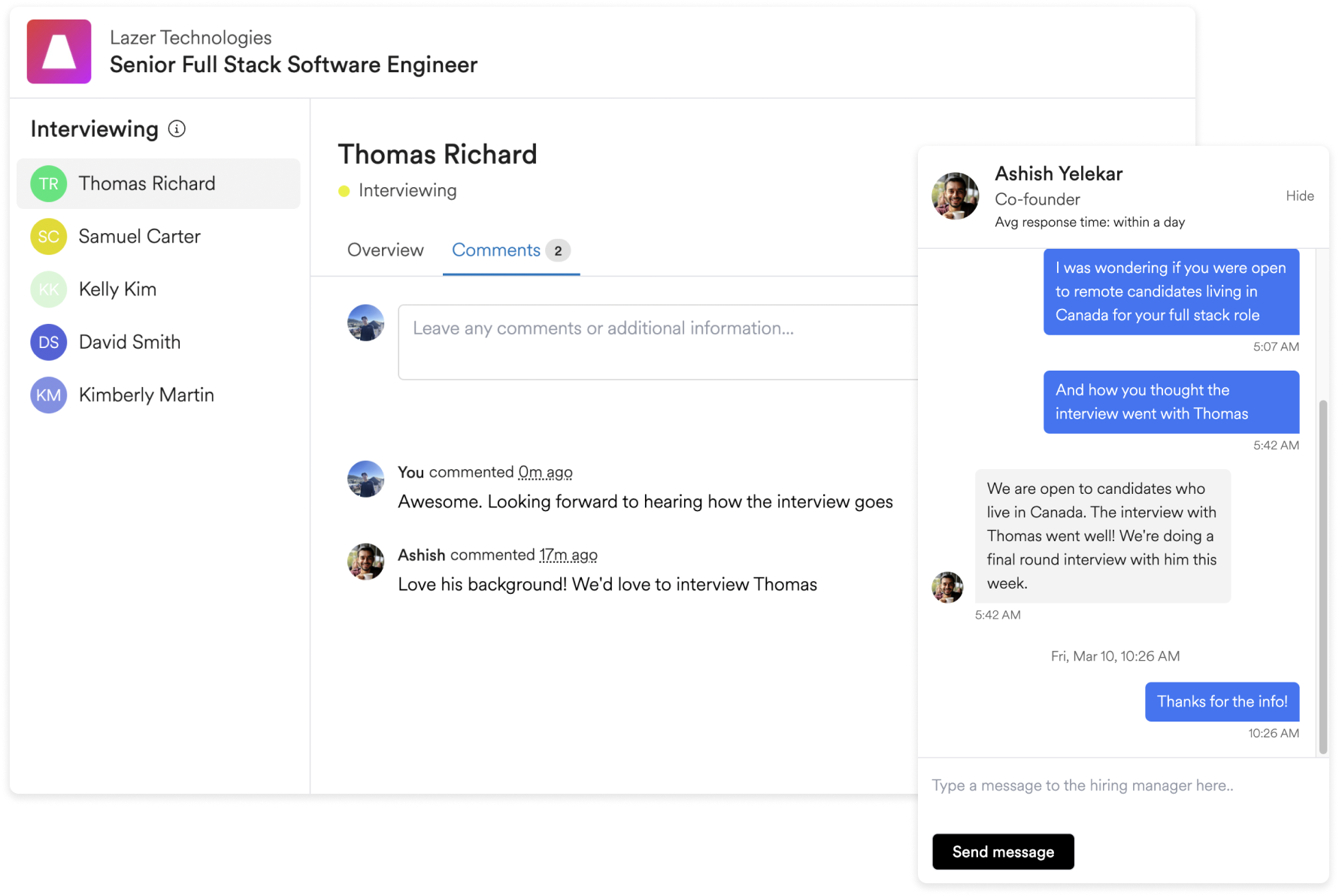Click the 10:26 AM message timestamp
Viewport: 1339px width, 896px height.
click(1274, 733)
